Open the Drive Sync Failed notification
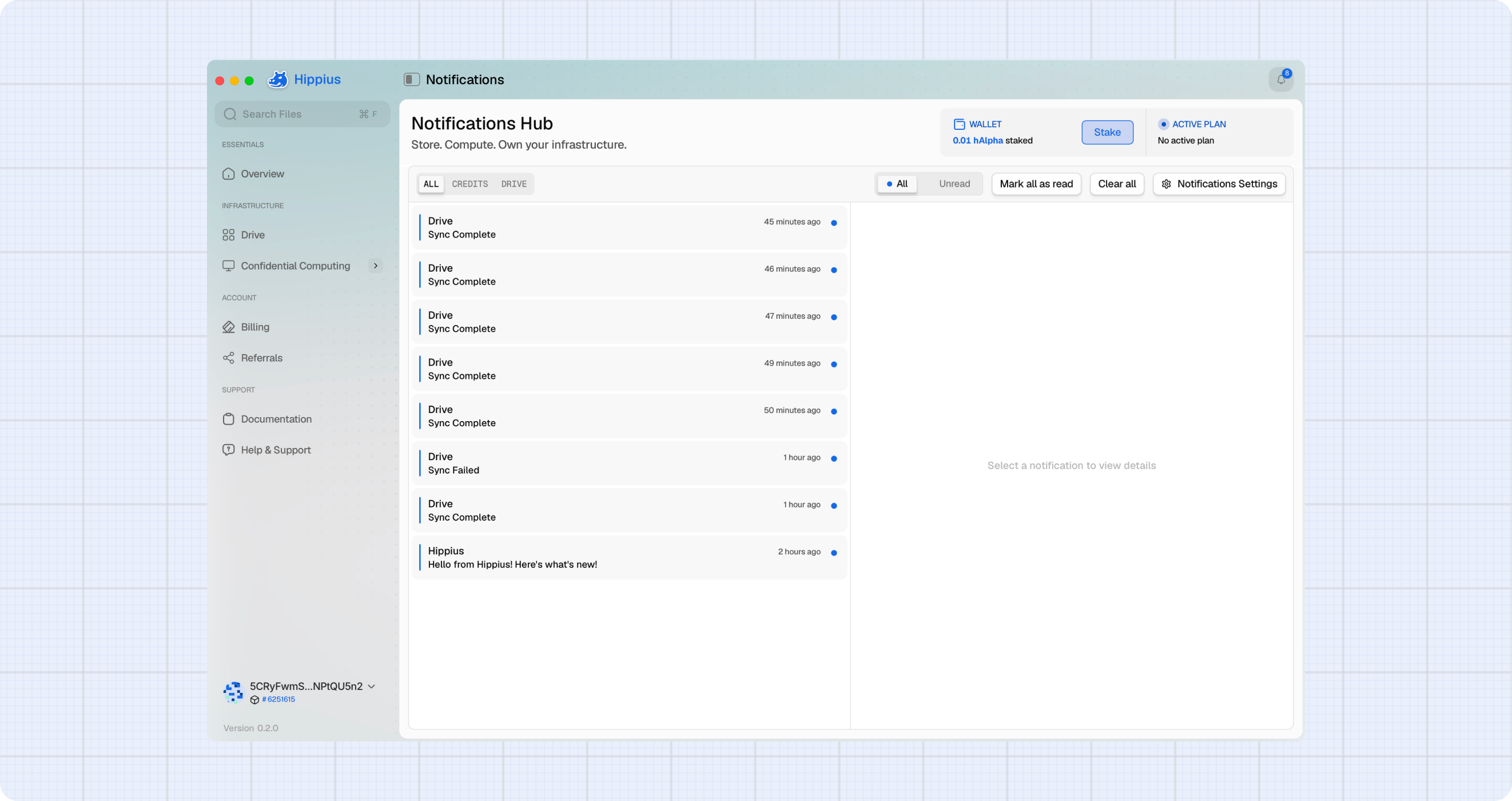1512x801 pixels. pyautogui.click(x=629, y=463)
